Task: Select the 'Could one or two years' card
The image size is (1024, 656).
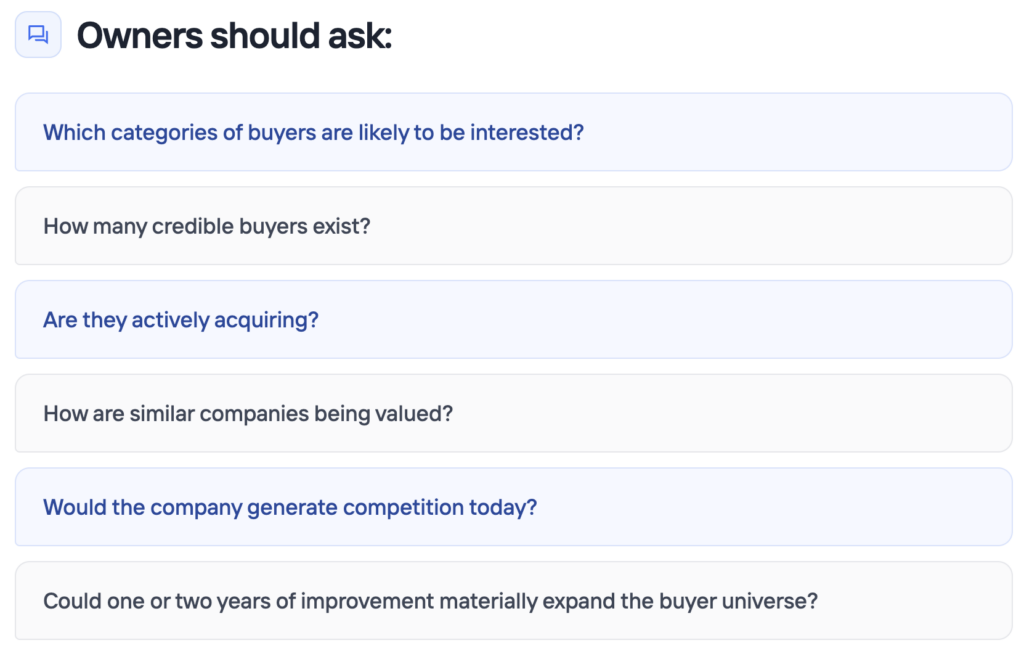Action: pos(513,600)
